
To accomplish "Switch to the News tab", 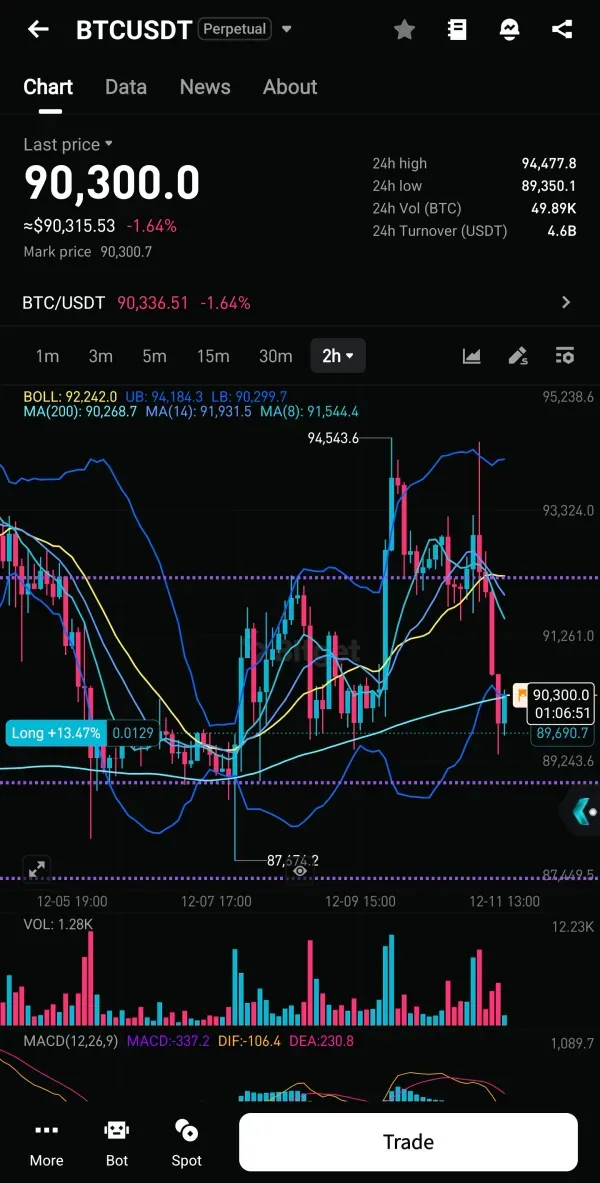I will pyautogui.click(x=205, y=87).
